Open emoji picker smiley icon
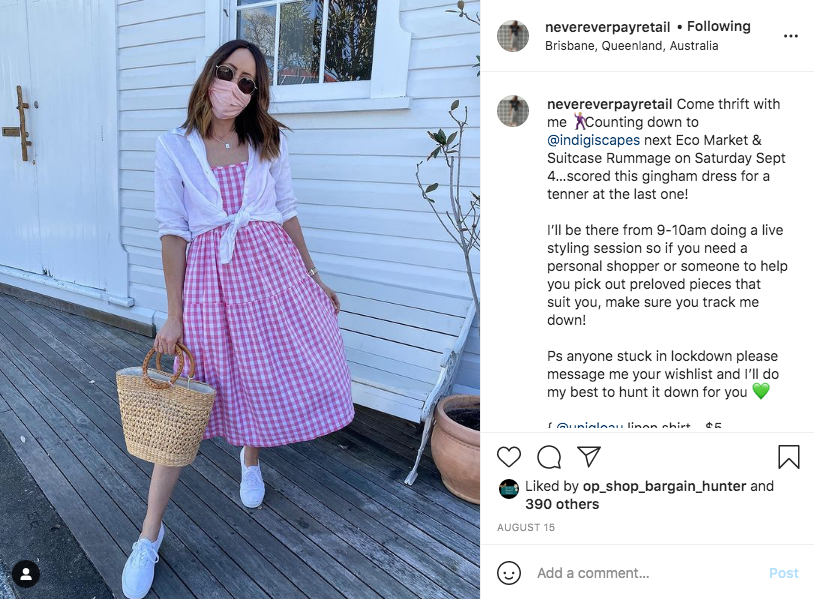 tap(509, 573)
